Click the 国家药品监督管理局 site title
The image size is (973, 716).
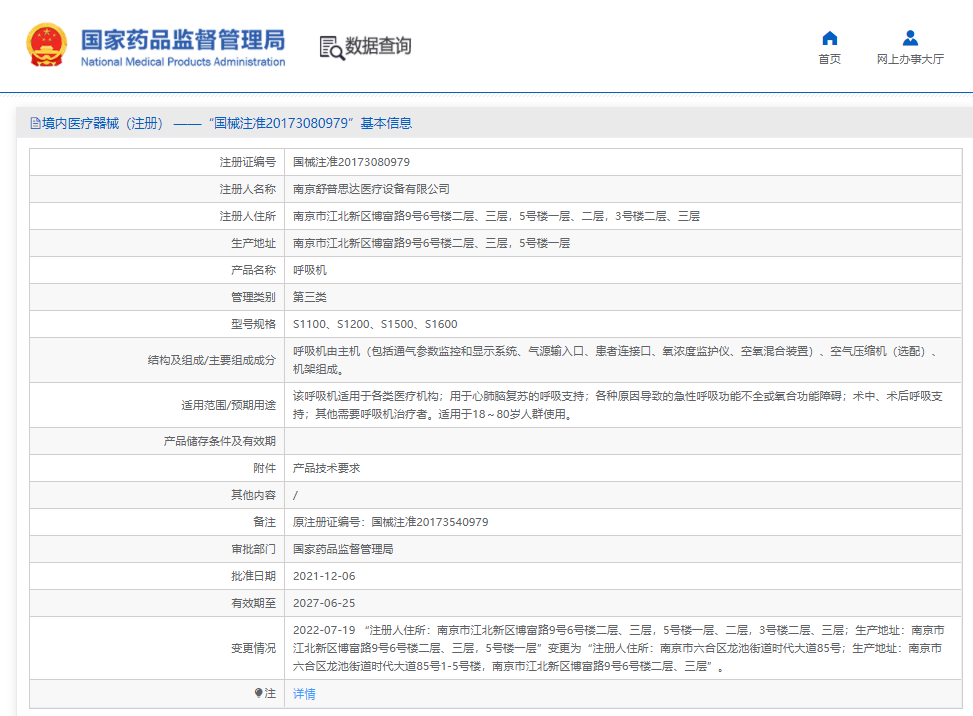(182, 39)
